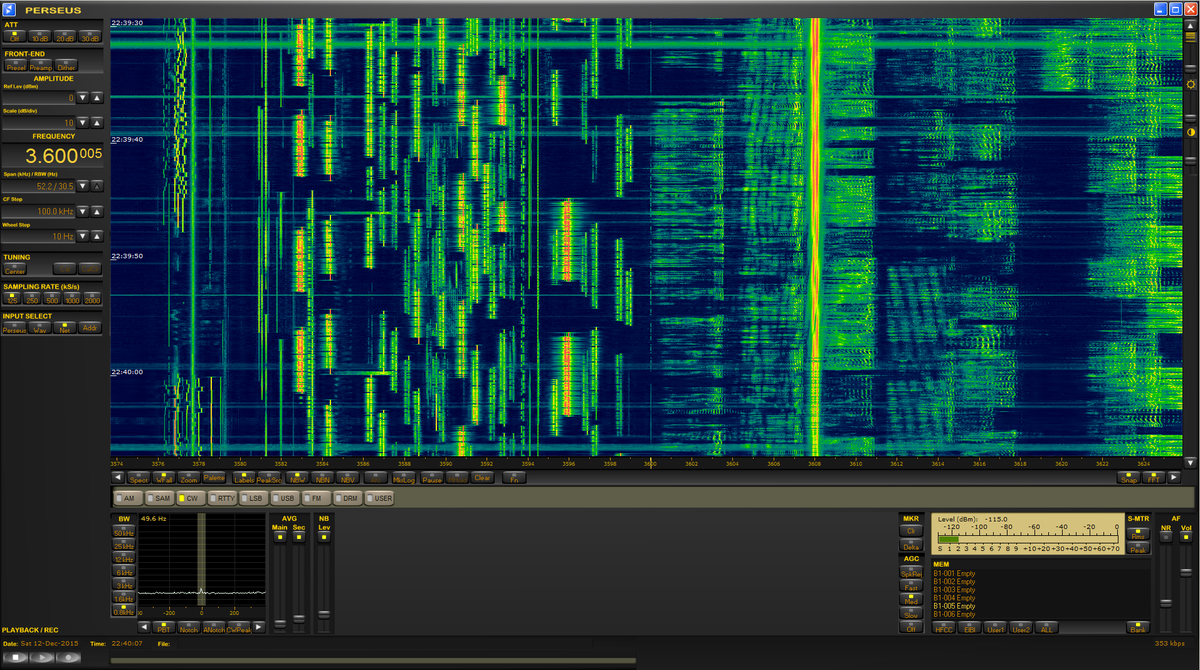Increase the Wheel Step value

97,236
